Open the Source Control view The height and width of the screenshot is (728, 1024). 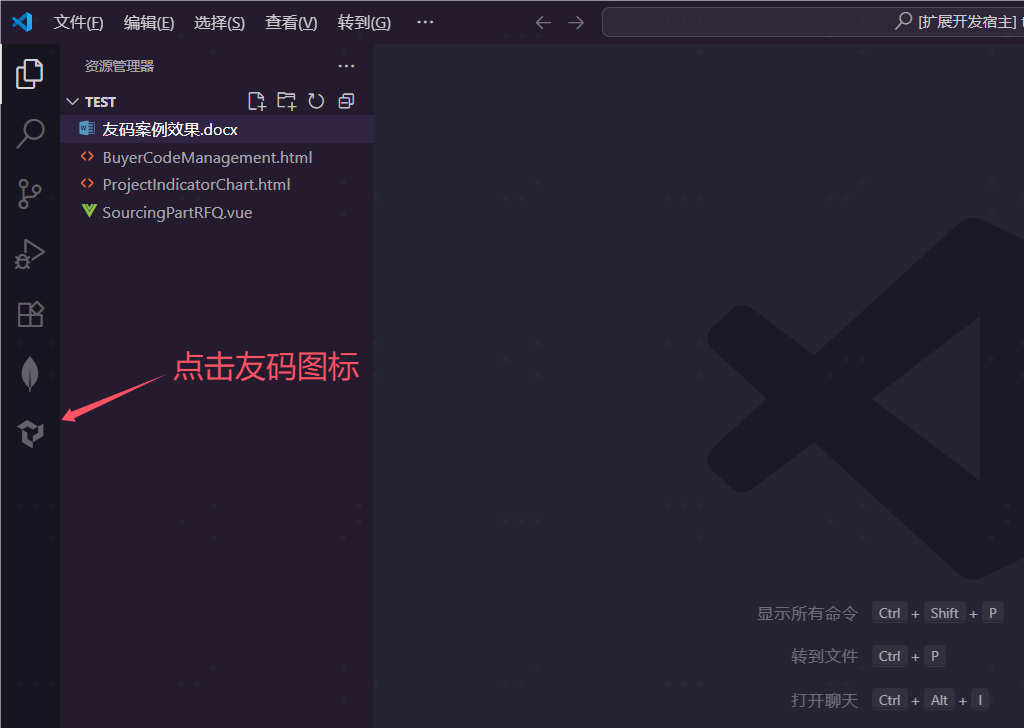(x=30, y=194)
